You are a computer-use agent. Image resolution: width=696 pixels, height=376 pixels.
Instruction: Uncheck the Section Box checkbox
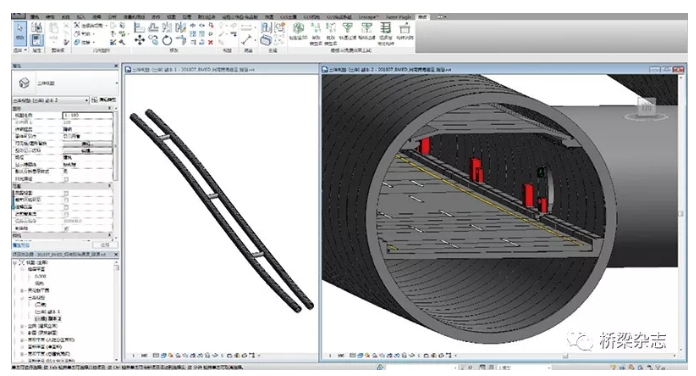(x=66, y=228)
